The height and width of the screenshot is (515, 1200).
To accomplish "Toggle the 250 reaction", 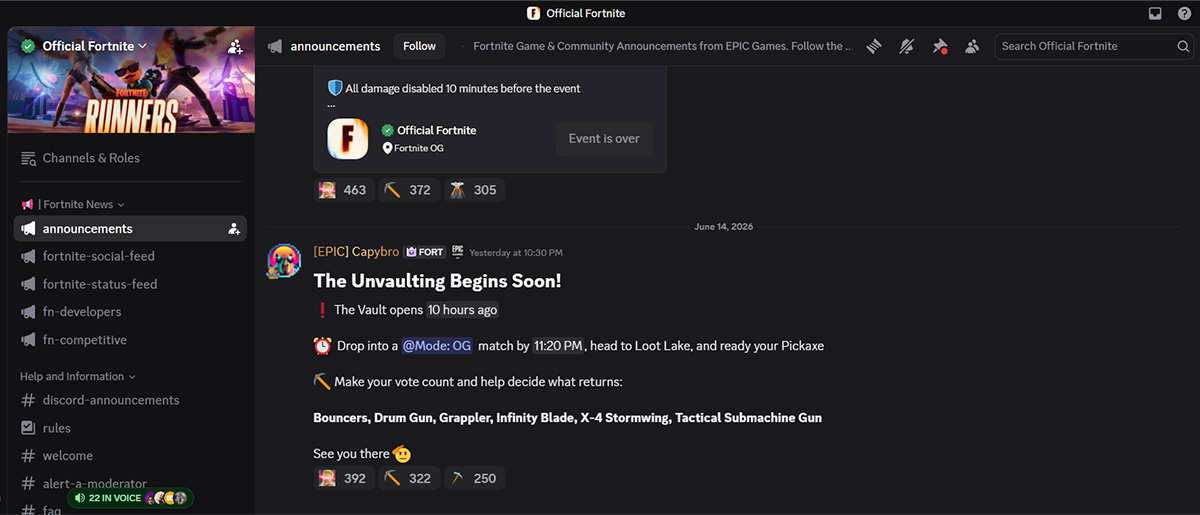I will tap(473, 478).
